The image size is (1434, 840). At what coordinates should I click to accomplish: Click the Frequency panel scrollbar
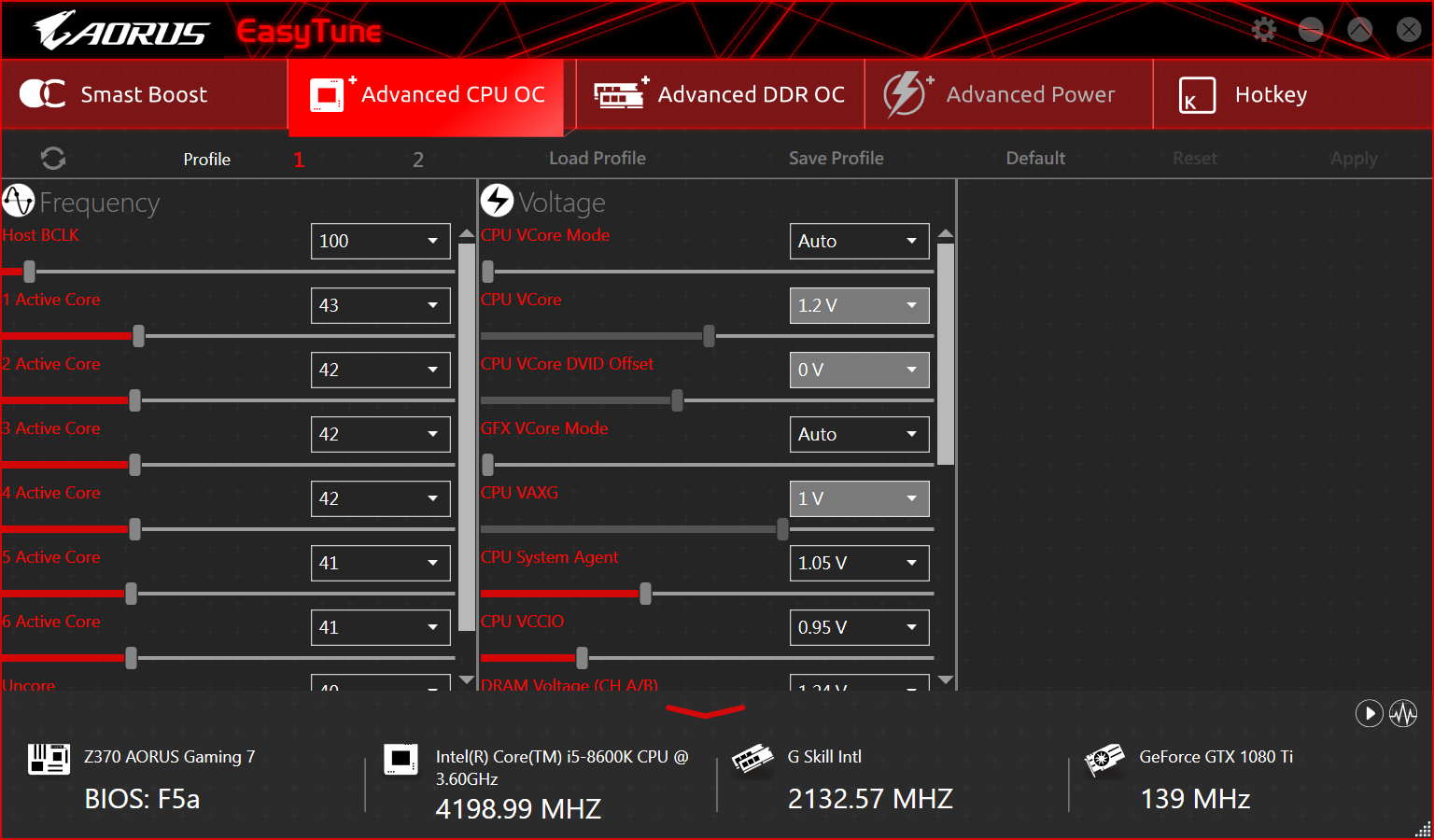[467, 437]
